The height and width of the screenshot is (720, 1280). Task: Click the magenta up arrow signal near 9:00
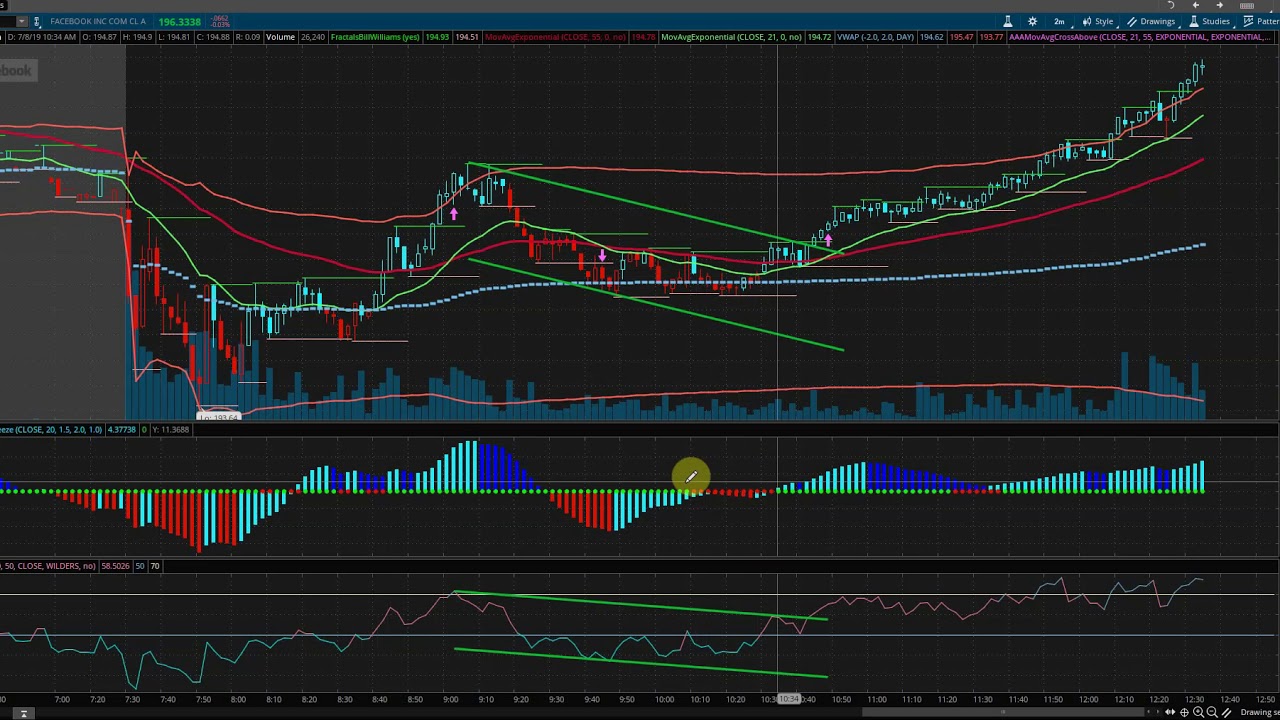(454, 214)
